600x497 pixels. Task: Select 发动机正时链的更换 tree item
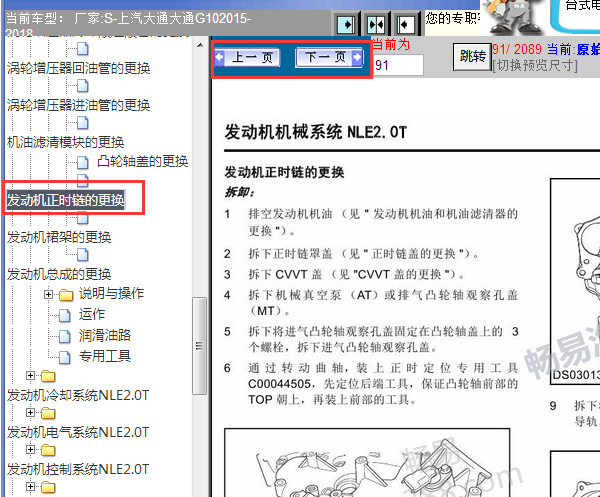tap(65, 200)
